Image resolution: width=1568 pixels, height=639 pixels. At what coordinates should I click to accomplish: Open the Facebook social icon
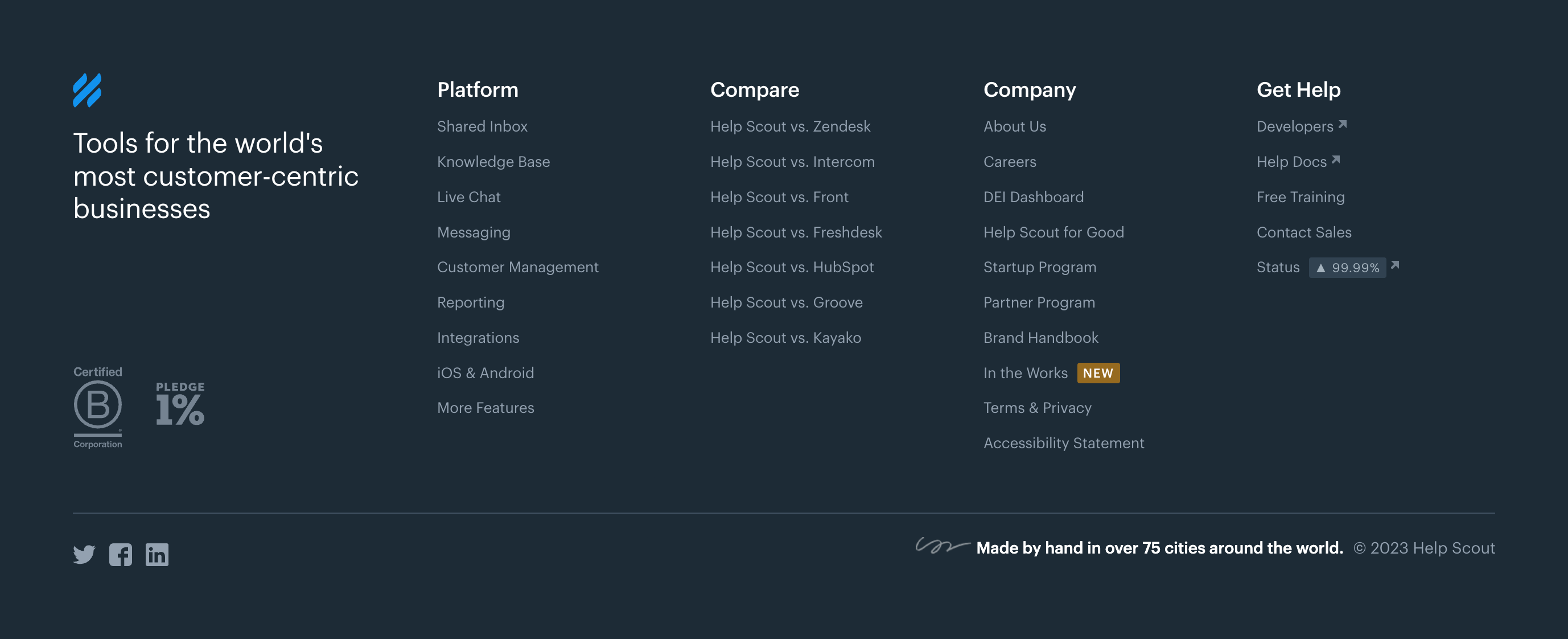121,554
